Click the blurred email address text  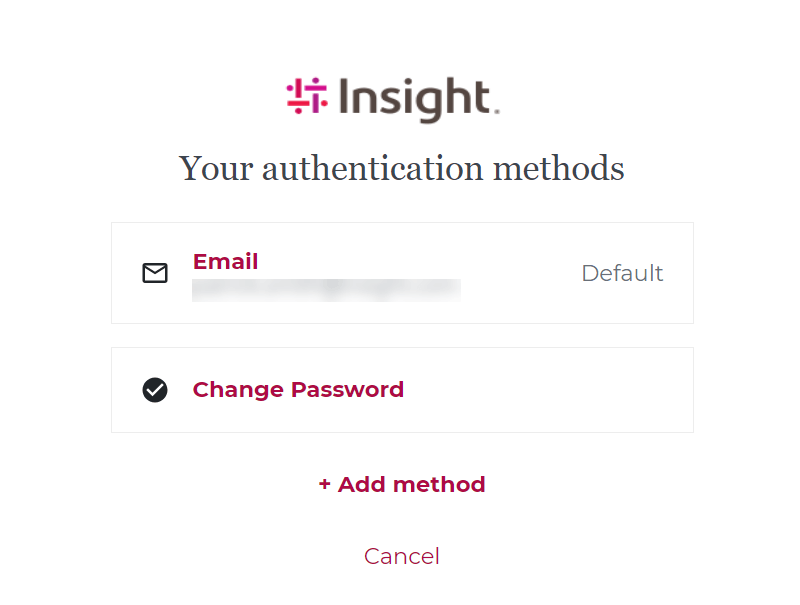point(326,291)
